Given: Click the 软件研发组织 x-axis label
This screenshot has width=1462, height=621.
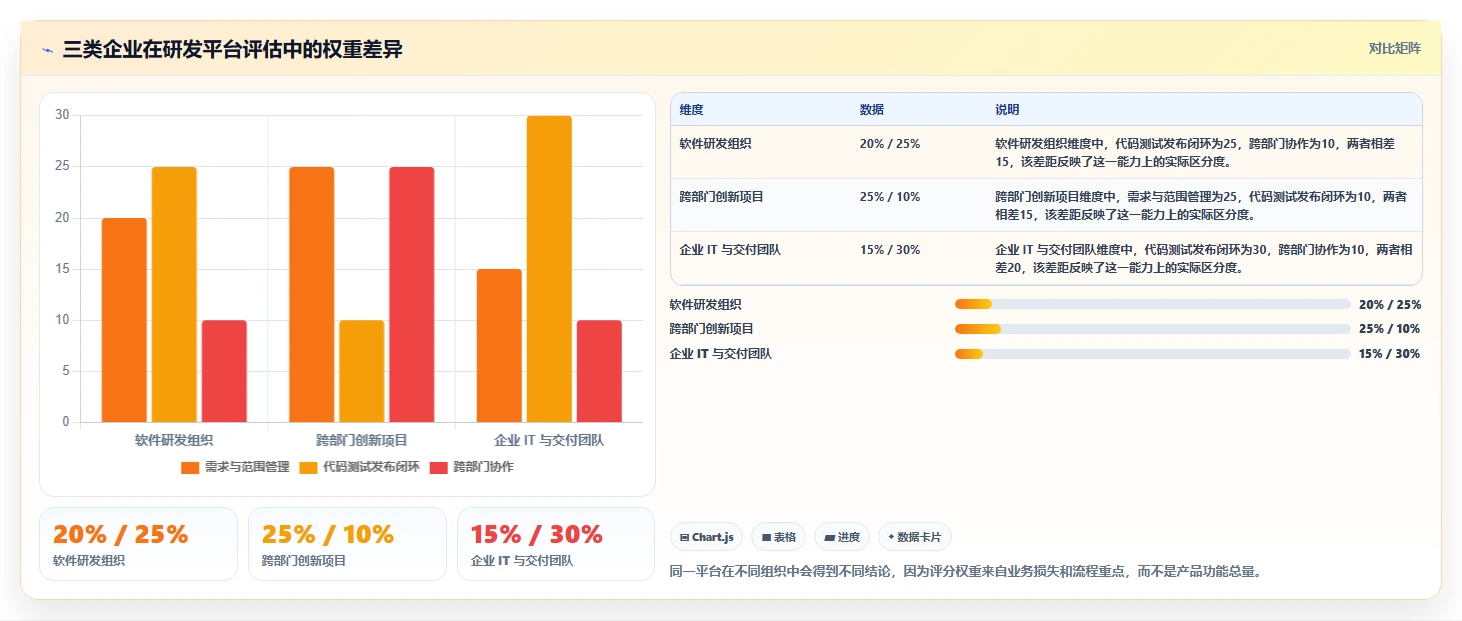Looking at the screenshot, I should coord(174,440).
